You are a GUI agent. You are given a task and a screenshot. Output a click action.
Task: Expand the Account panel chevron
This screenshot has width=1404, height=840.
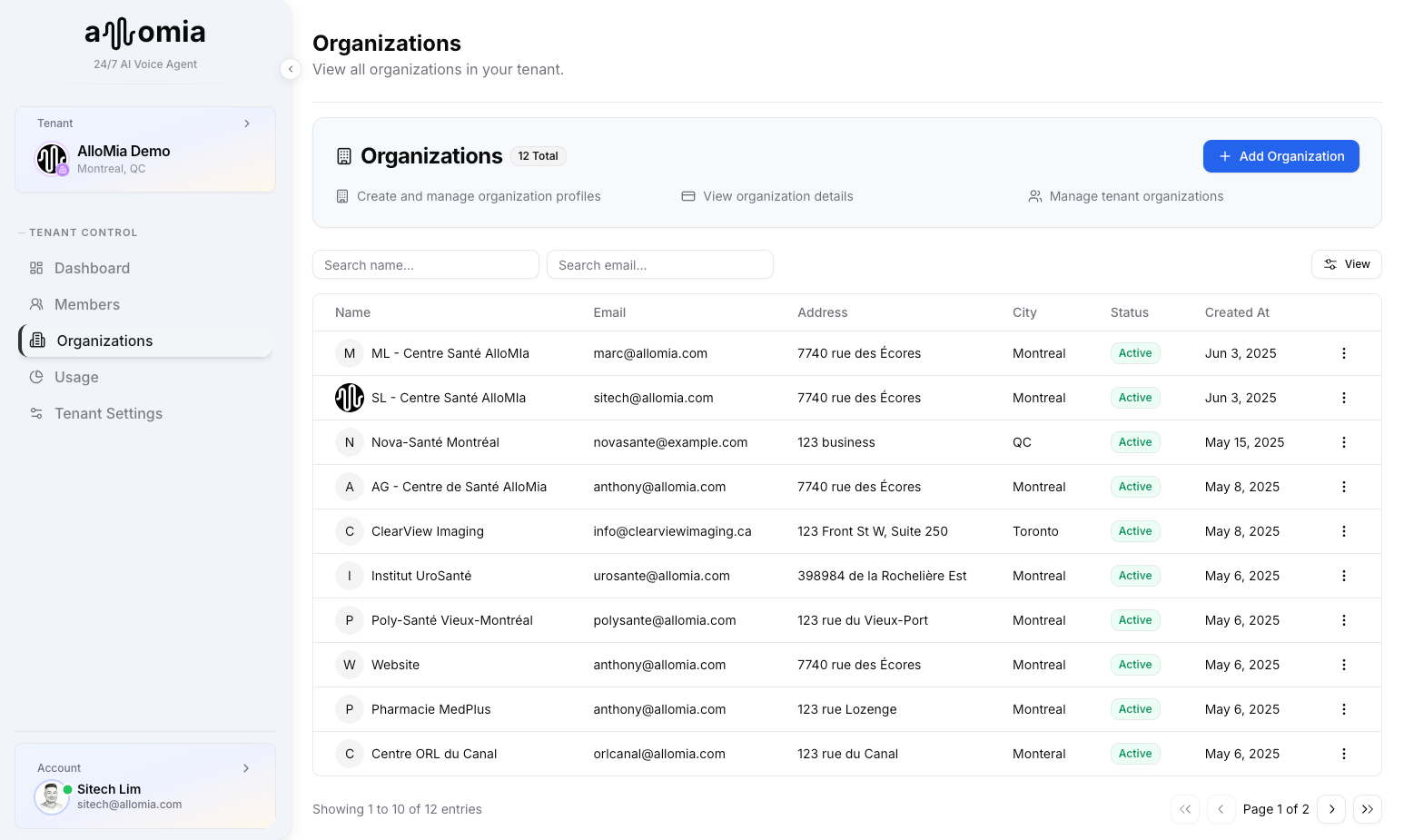[245, 767]
